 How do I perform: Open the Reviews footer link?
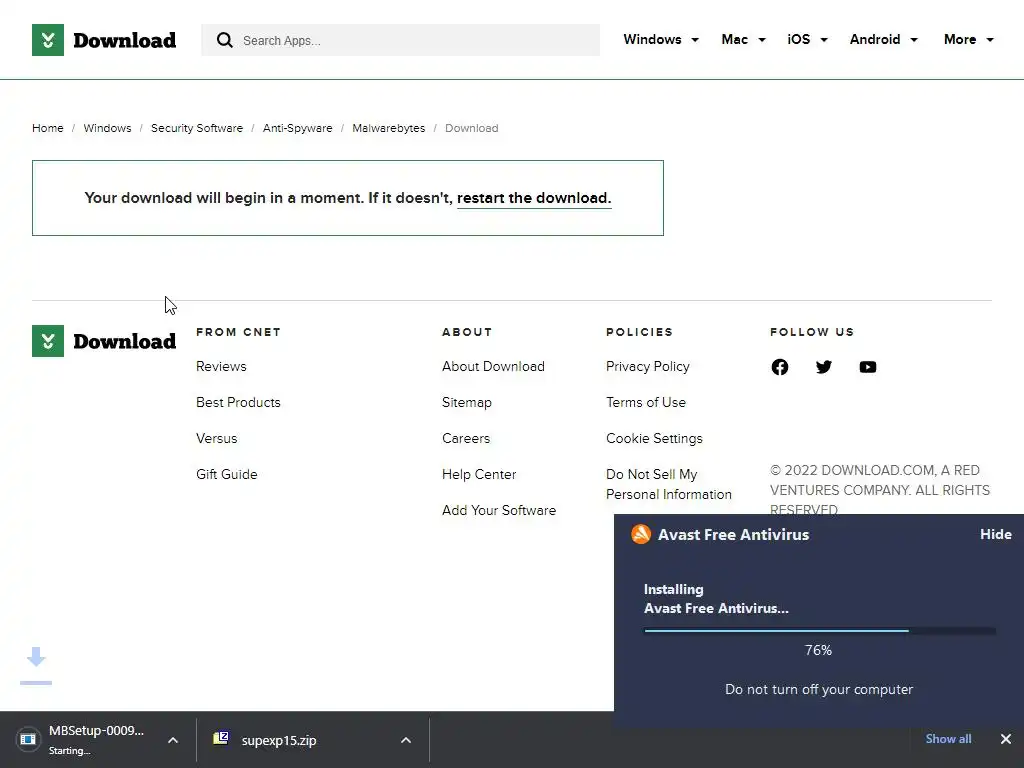point(221,366)
